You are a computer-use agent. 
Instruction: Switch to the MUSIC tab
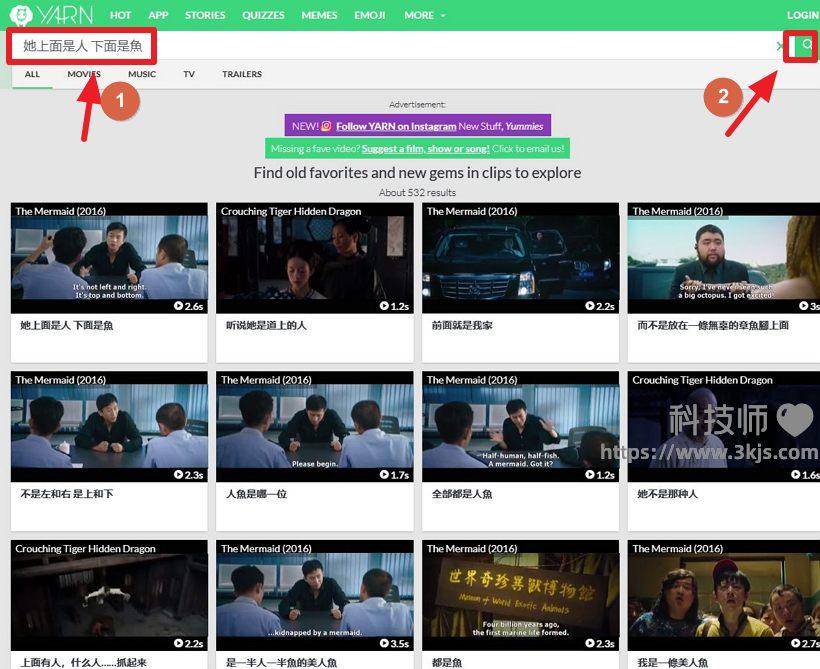[x=142, y=74]
